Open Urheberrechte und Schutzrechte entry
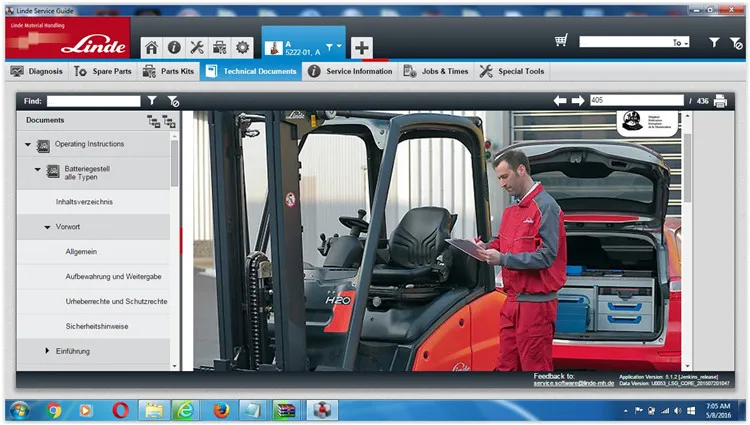This screenshot has height=425, width=750. coord(117,301)
